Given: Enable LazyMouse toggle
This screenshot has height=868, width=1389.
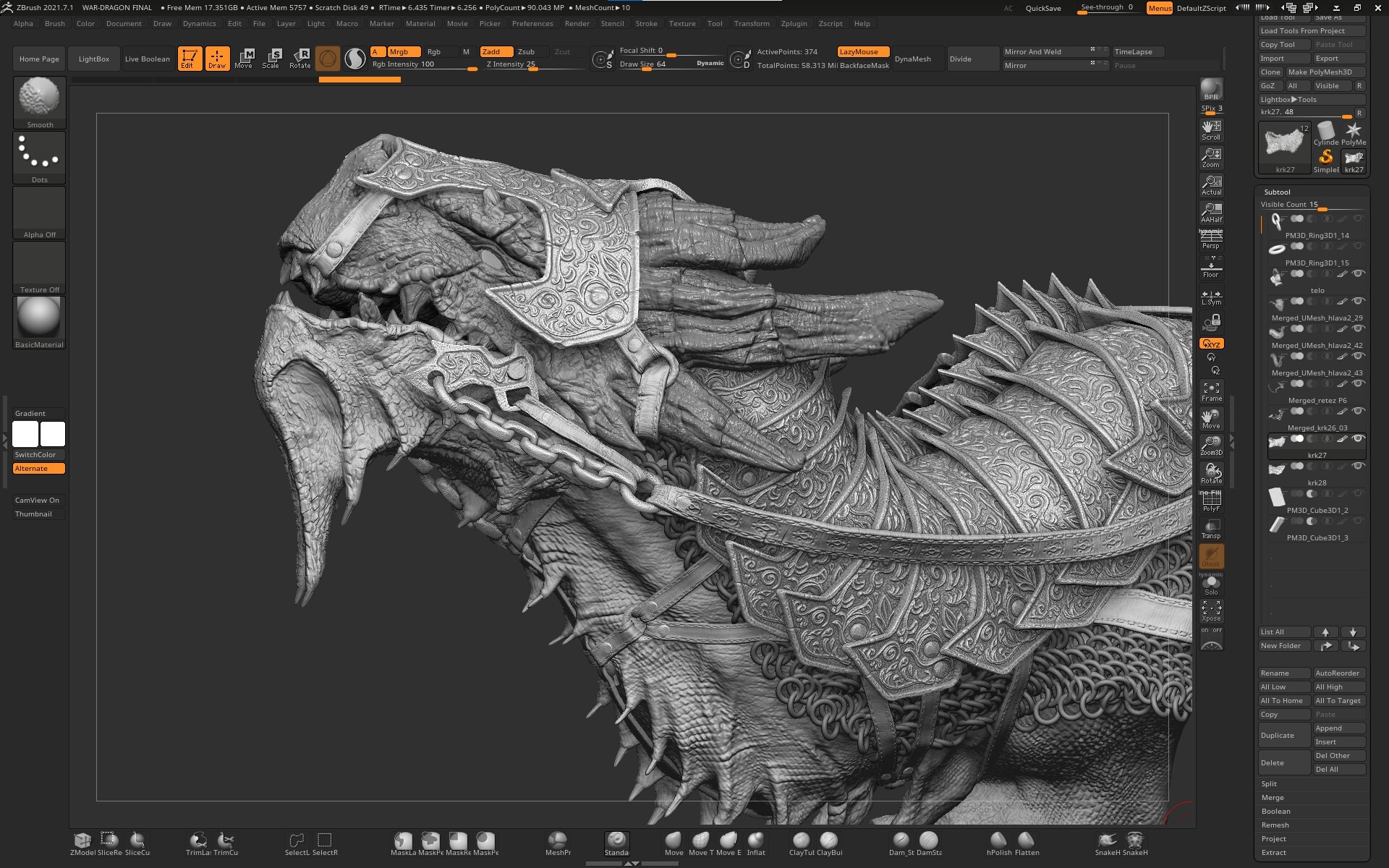Looking at the screenshot, I should [x=859, y=51].
